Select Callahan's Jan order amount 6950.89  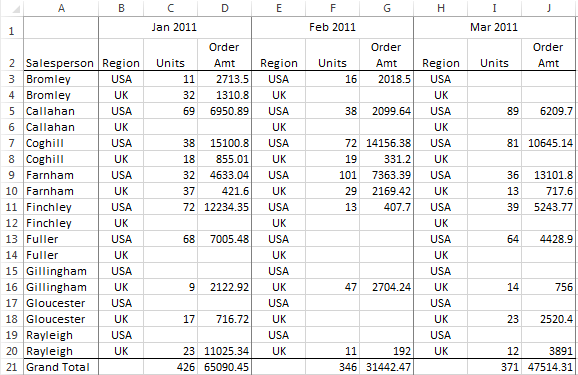(224, 111)
